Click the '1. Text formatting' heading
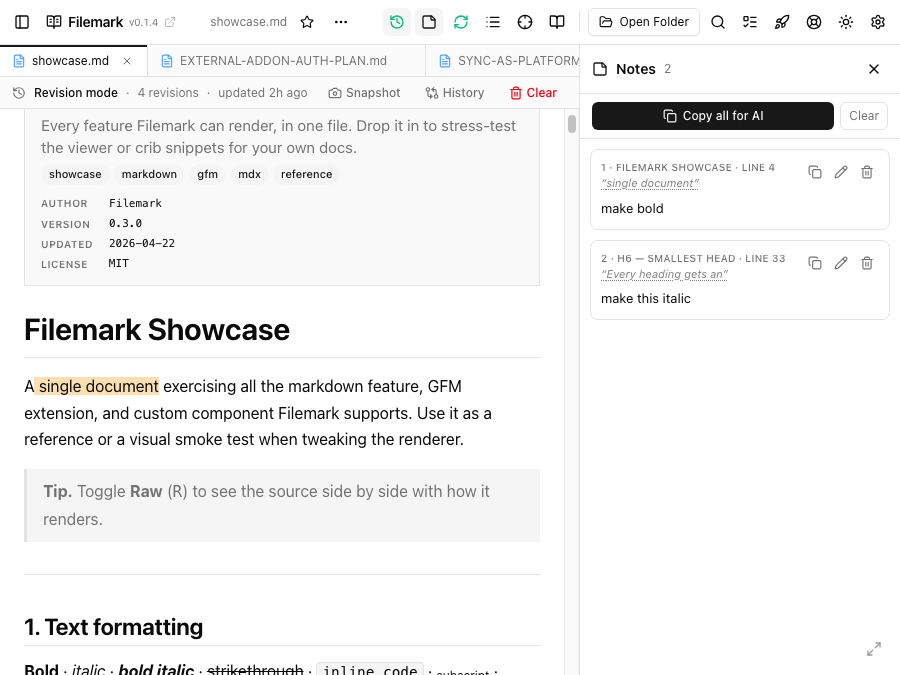Viewport: 900px width, 675px height. tap(114, 627)
